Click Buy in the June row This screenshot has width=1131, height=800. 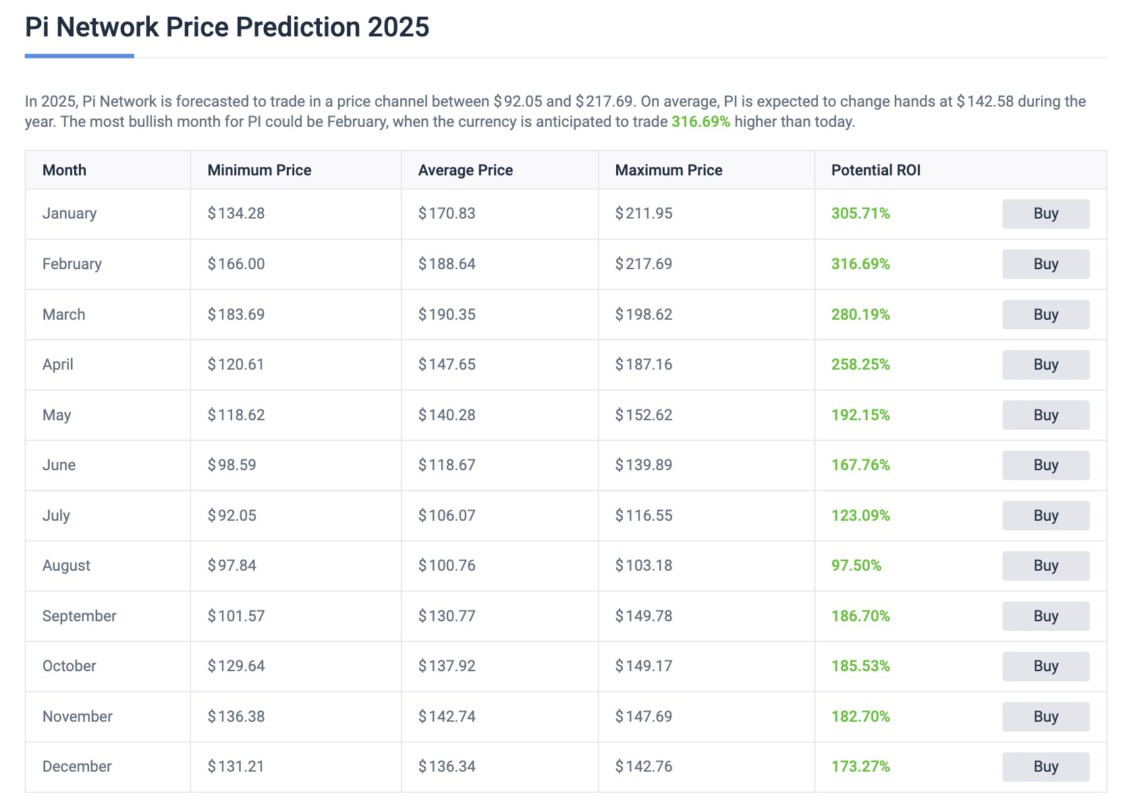(x=1046, y=465)
